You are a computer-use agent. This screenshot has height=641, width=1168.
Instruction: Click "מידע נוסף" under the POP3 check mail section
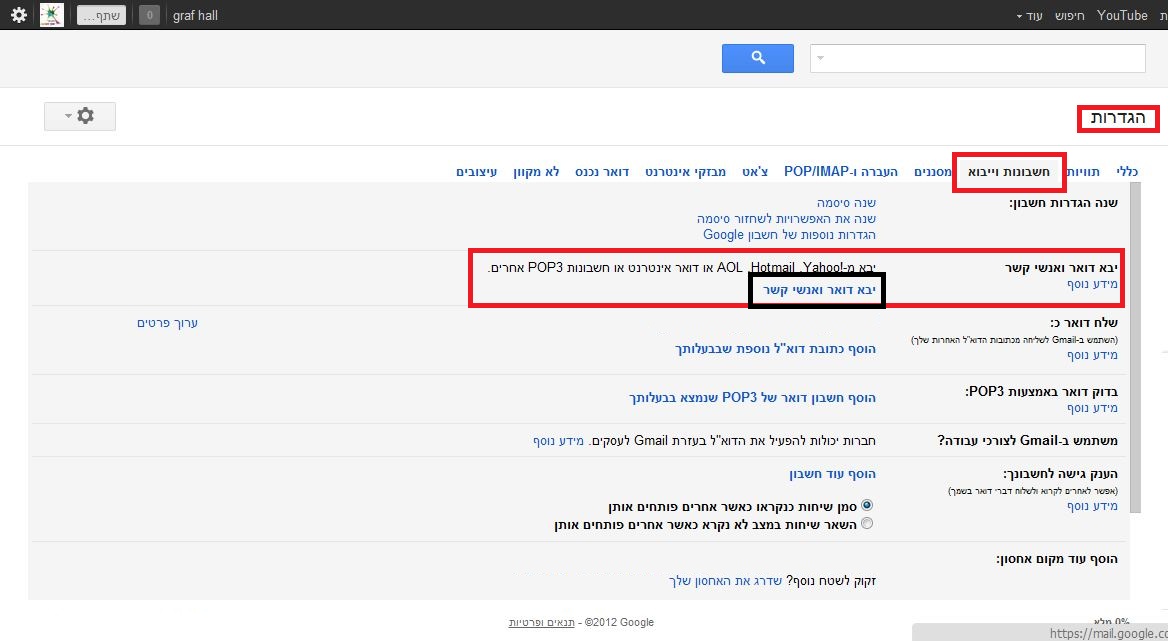[1093, 408]
